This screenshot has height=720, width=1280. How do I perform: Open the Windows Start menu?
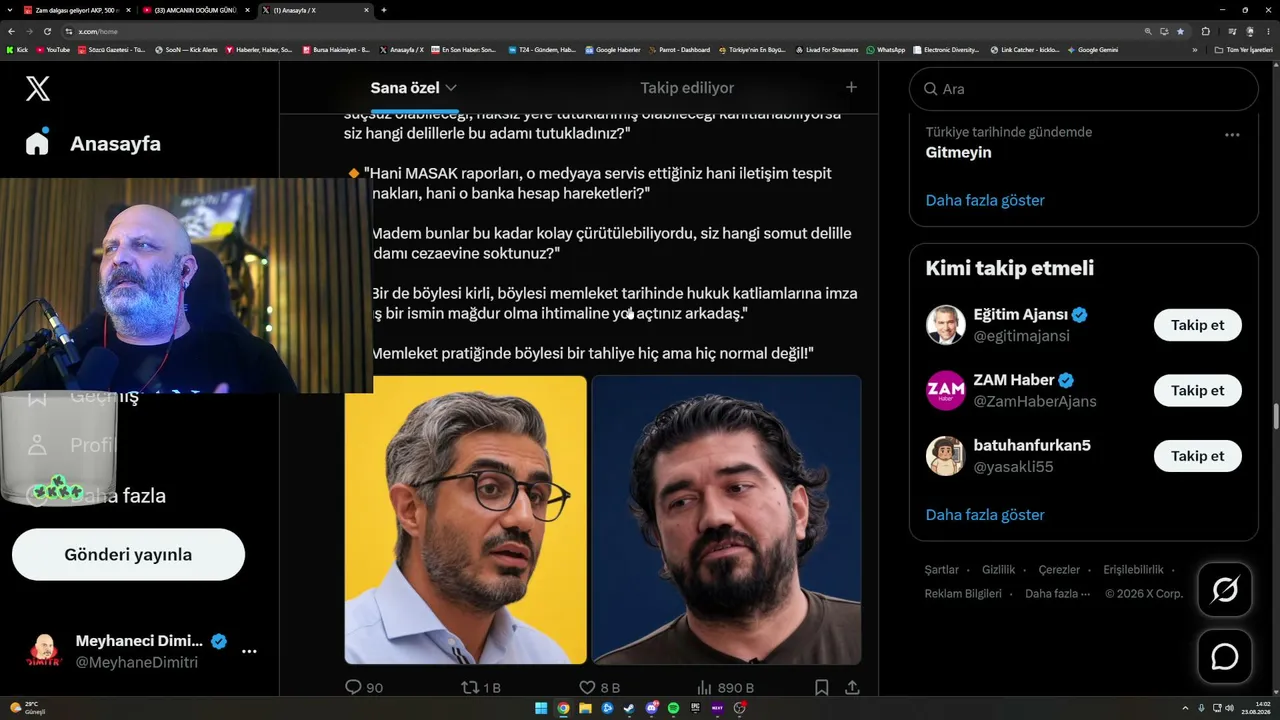(541, 708)
